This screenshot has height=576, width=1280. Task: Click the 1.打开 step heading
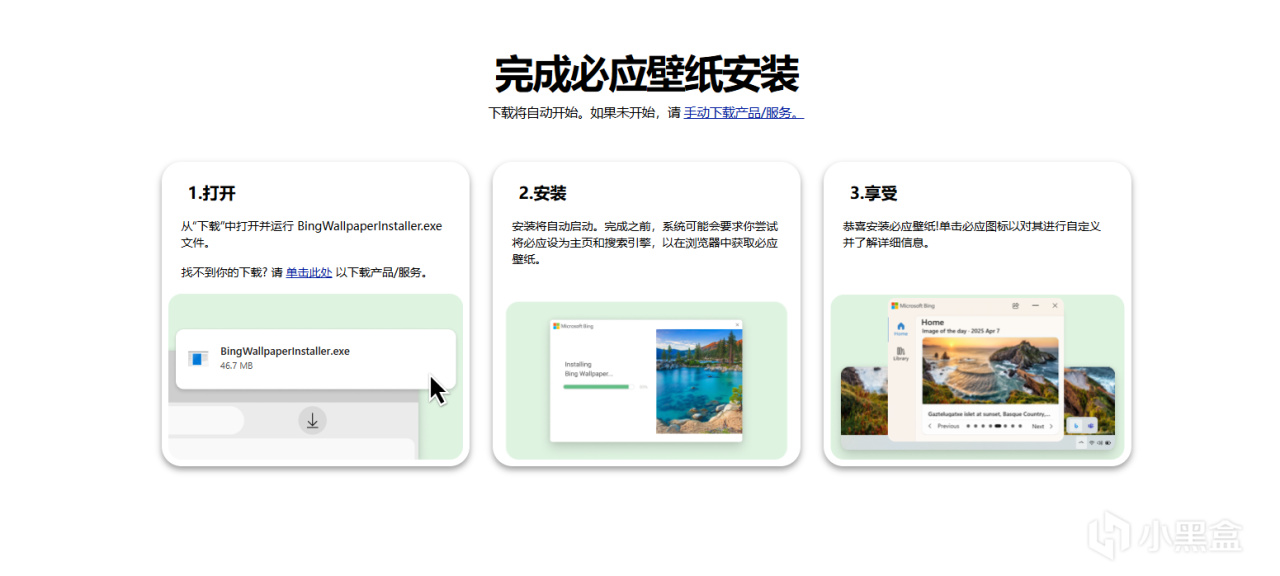(x=212, y=193)
